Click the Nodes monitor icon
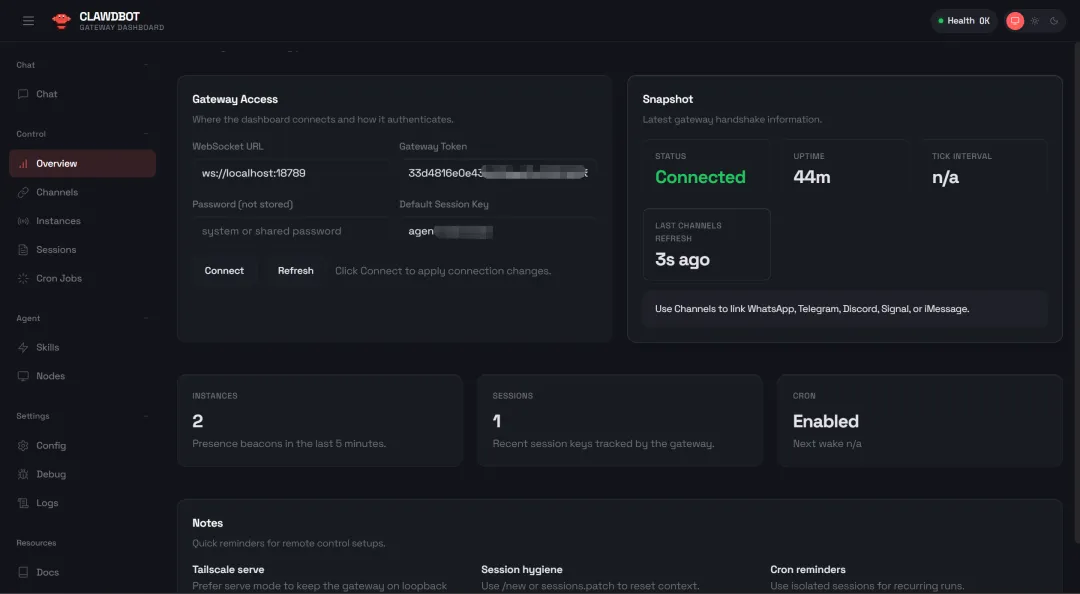1080x594 pixels. (x=23, y=376)
